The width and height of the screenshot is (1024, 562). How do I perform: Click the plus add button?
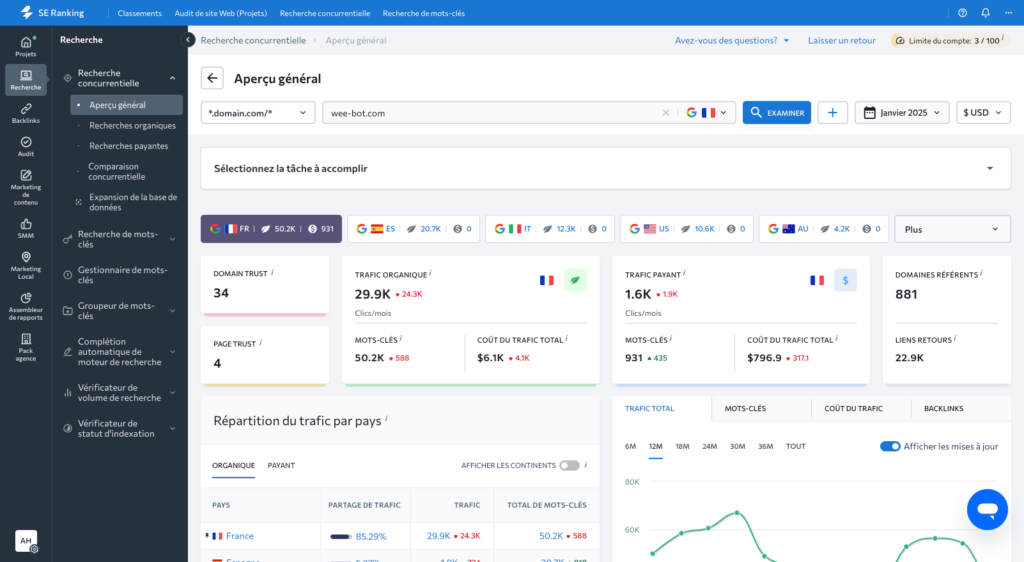(832, 112)
